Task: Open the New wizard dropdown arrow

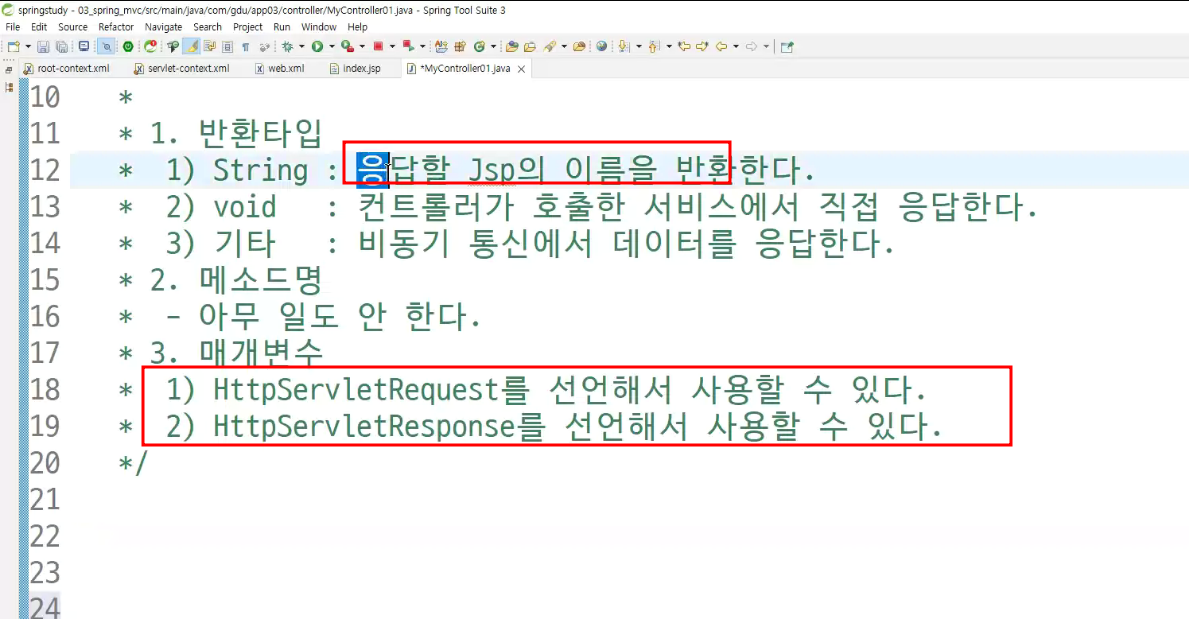Action: [28, 47]
